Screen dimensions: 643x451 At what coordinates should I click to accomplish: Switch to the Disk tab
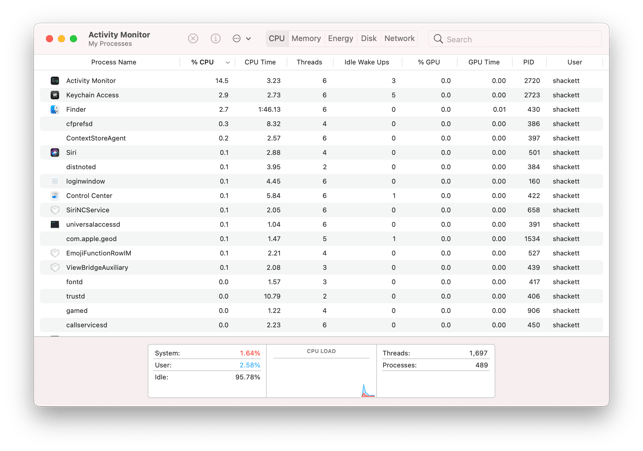(369, 39)
